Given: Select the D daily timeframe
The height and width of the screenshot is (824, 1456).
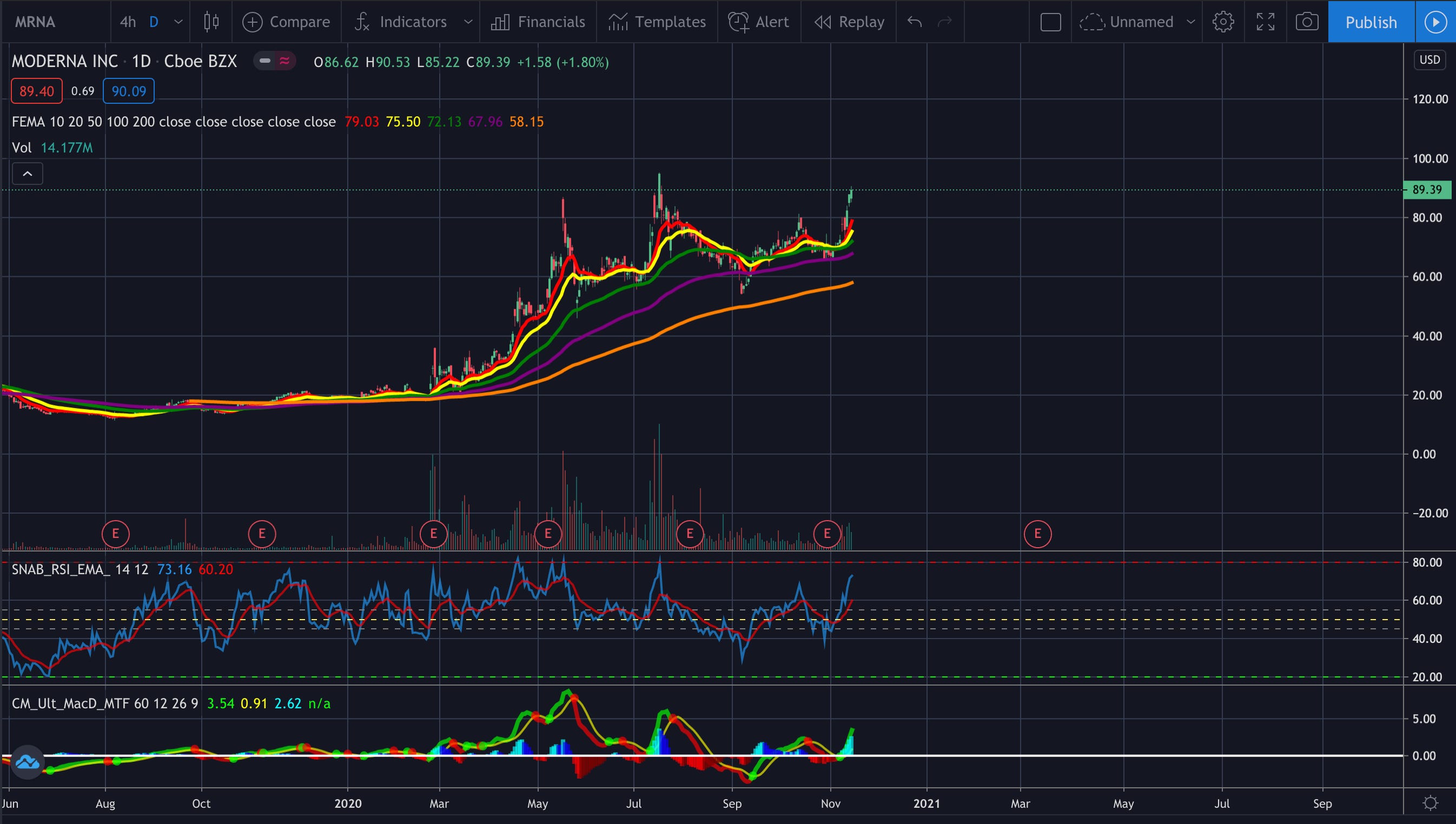Looking at the screenshot, I should pos(154,22).
